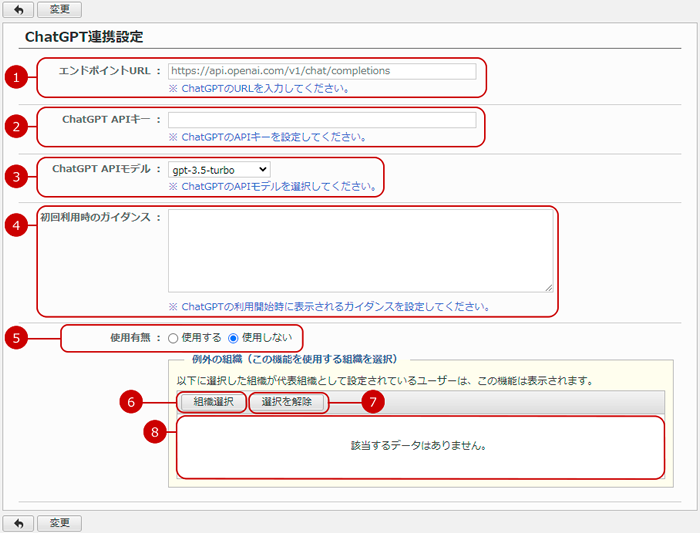Screen dimensions: 700x533
Task: Click the 組織選択 button
Action: 213,402
